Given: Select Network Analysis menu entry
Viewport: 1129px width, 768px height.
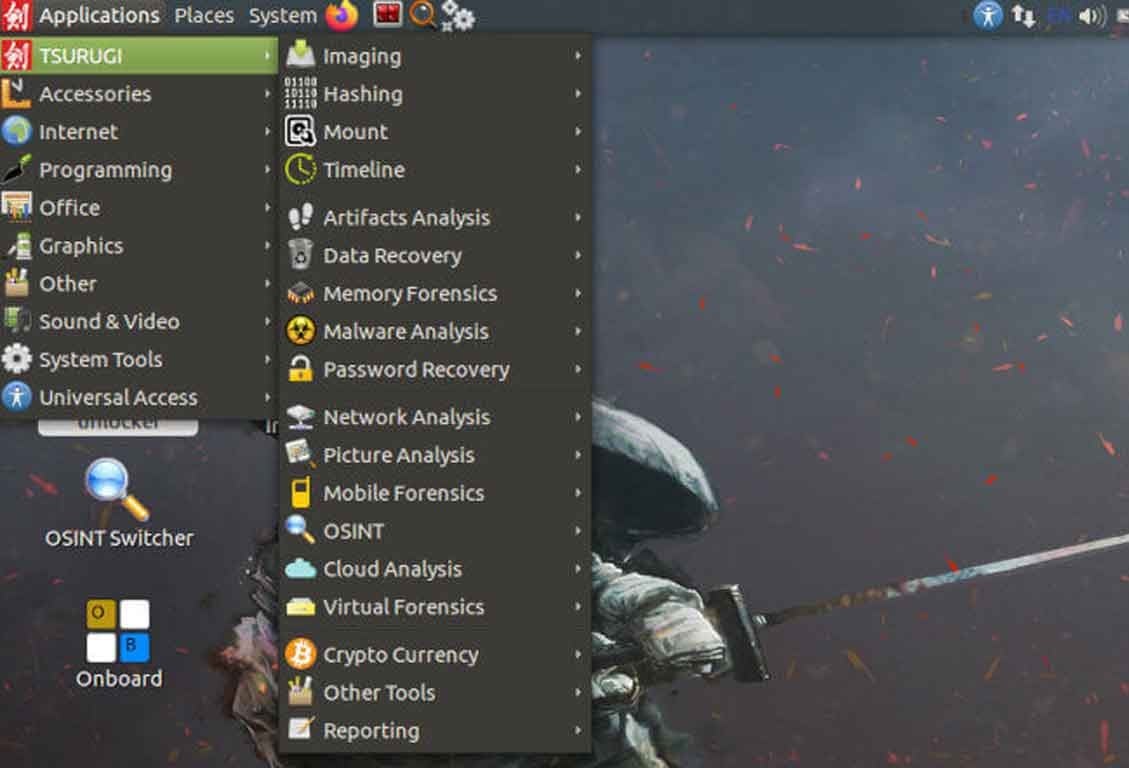Looking at the screenshot, I should [x=406, y=417].
